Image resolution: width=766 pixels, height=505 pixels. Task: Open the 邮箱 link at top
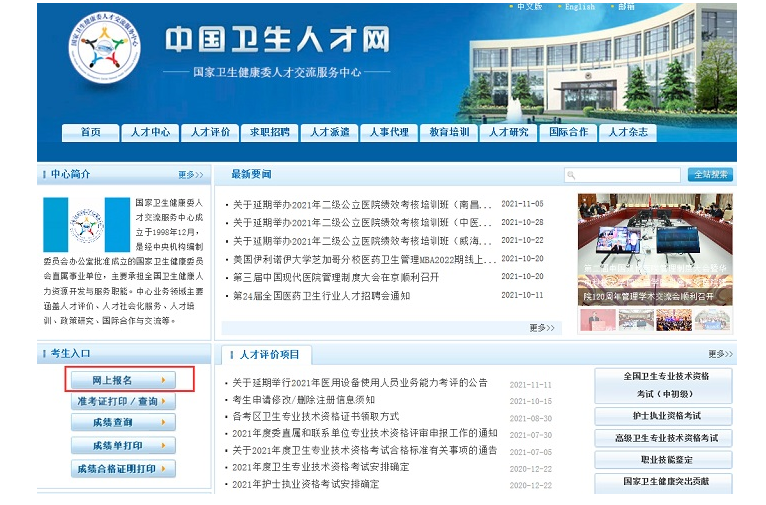tap(626, 6)
